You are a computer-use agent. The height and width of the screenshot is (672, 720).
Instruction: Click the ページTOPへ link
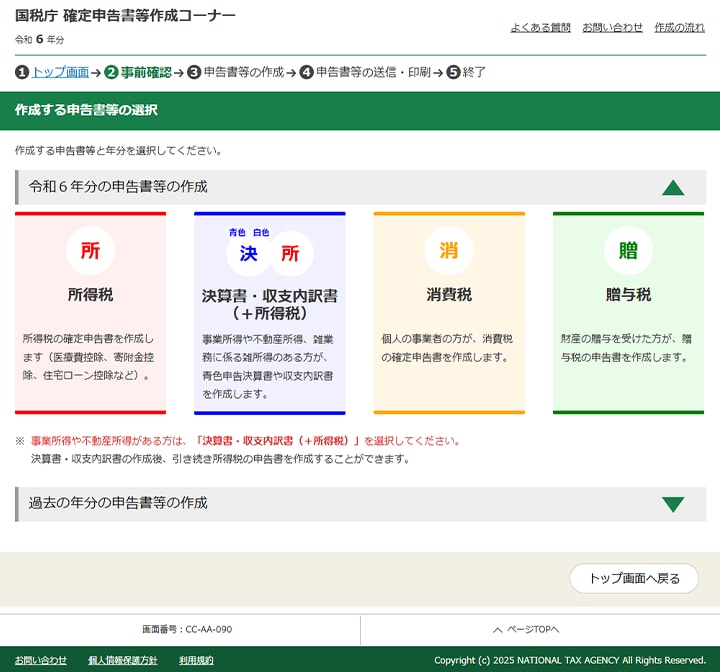point(533,629)
